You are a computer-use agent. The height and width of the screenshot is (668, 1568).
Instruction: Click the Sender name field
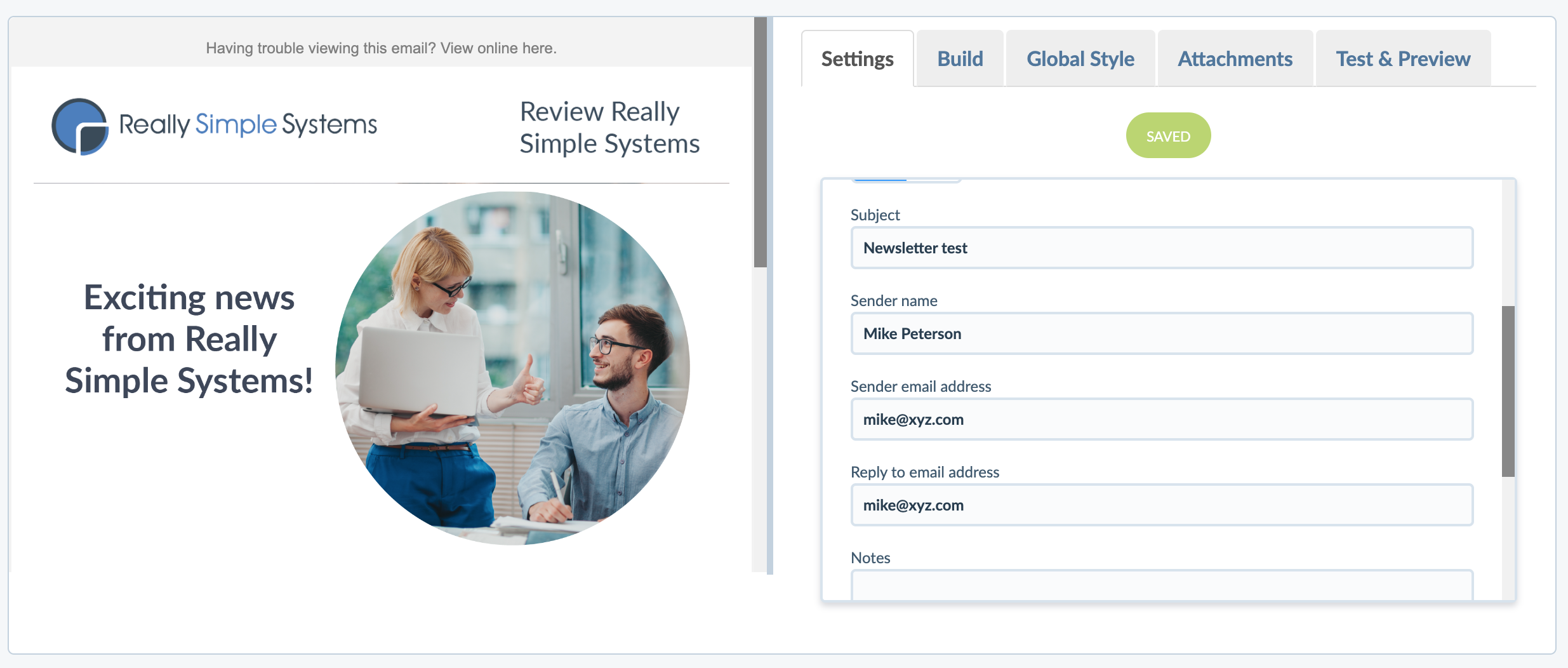coord(1162,333)
